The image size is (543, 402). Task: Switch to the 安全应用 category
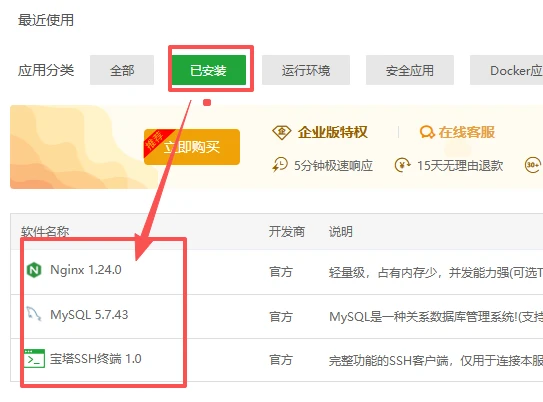click(x=410, y=70)
